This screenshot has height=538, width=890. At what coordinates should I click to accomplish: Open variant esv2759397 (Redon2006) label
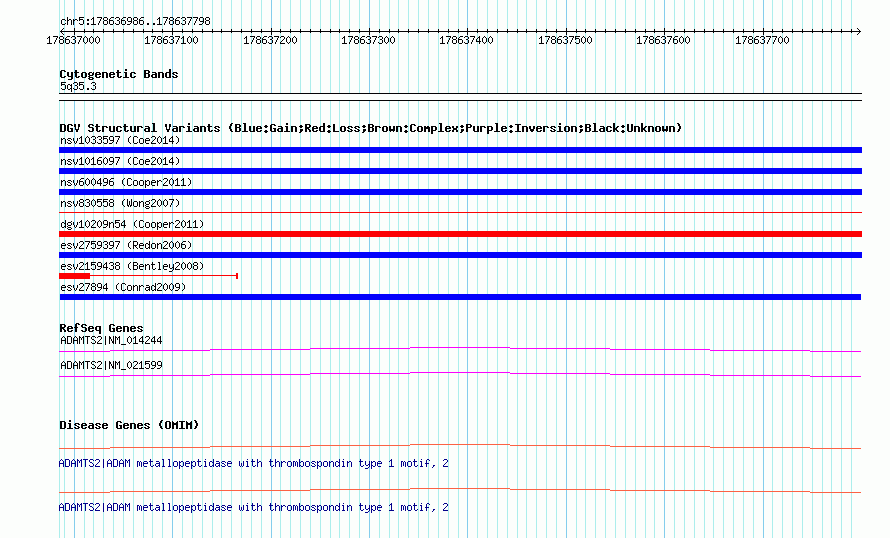[126, 245]
